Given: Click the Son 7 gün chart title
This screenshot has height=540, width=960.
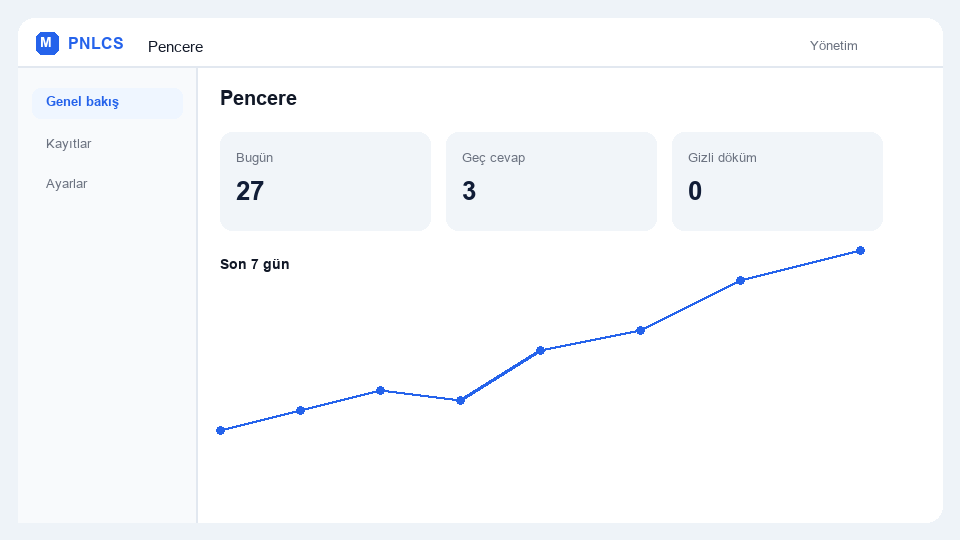Looking at the screenshot, I should pyautogui.click(x=255, y=264).
